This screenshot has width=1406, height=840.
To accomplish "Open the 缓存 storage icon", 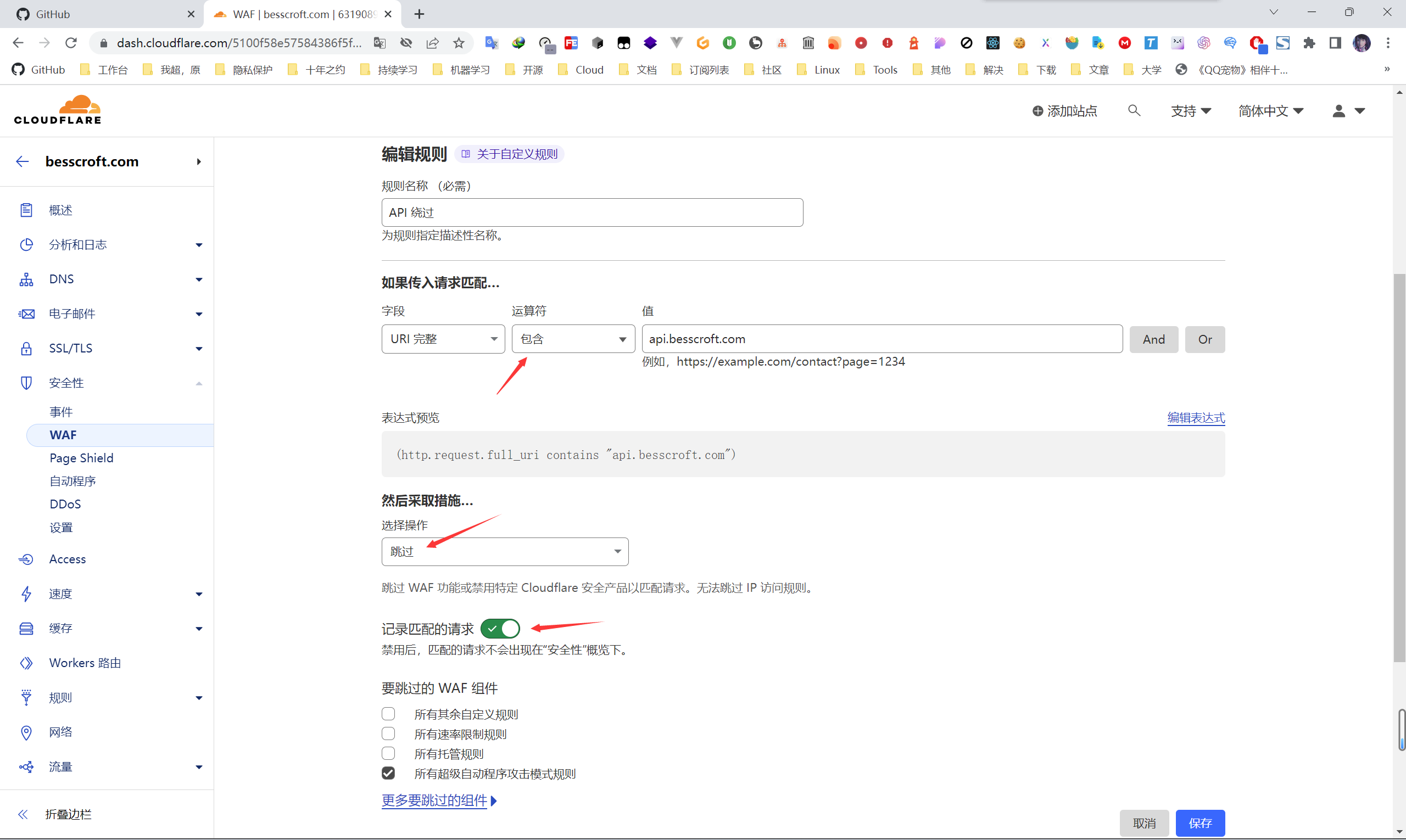I will click(x=26, y=628).
